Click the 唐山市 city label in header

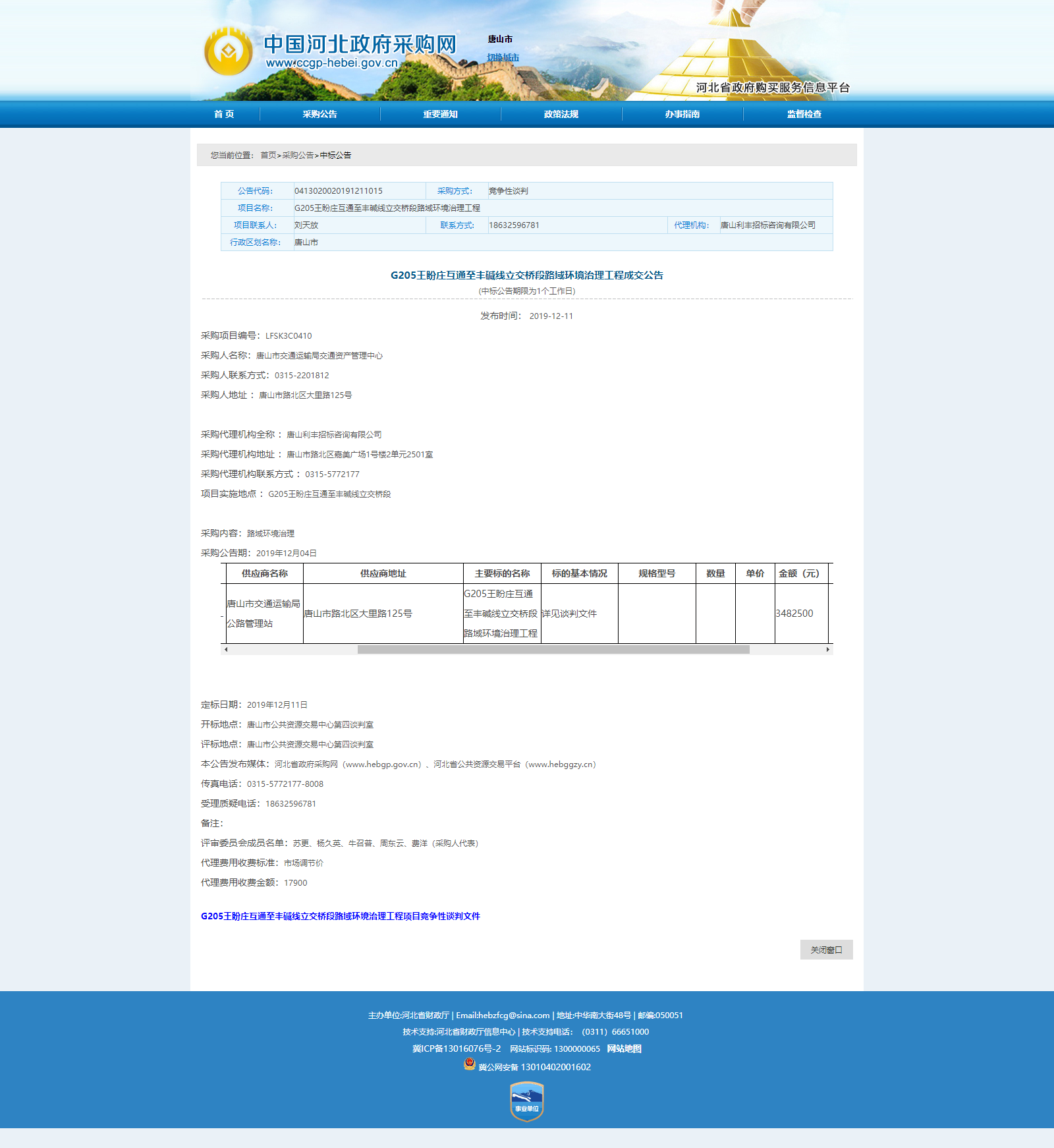[x=500, y=40]
